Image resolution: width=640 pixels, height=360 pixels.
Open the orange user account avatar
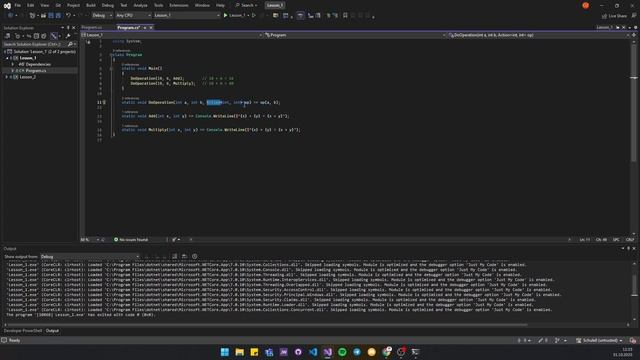(x=586, y=5)
